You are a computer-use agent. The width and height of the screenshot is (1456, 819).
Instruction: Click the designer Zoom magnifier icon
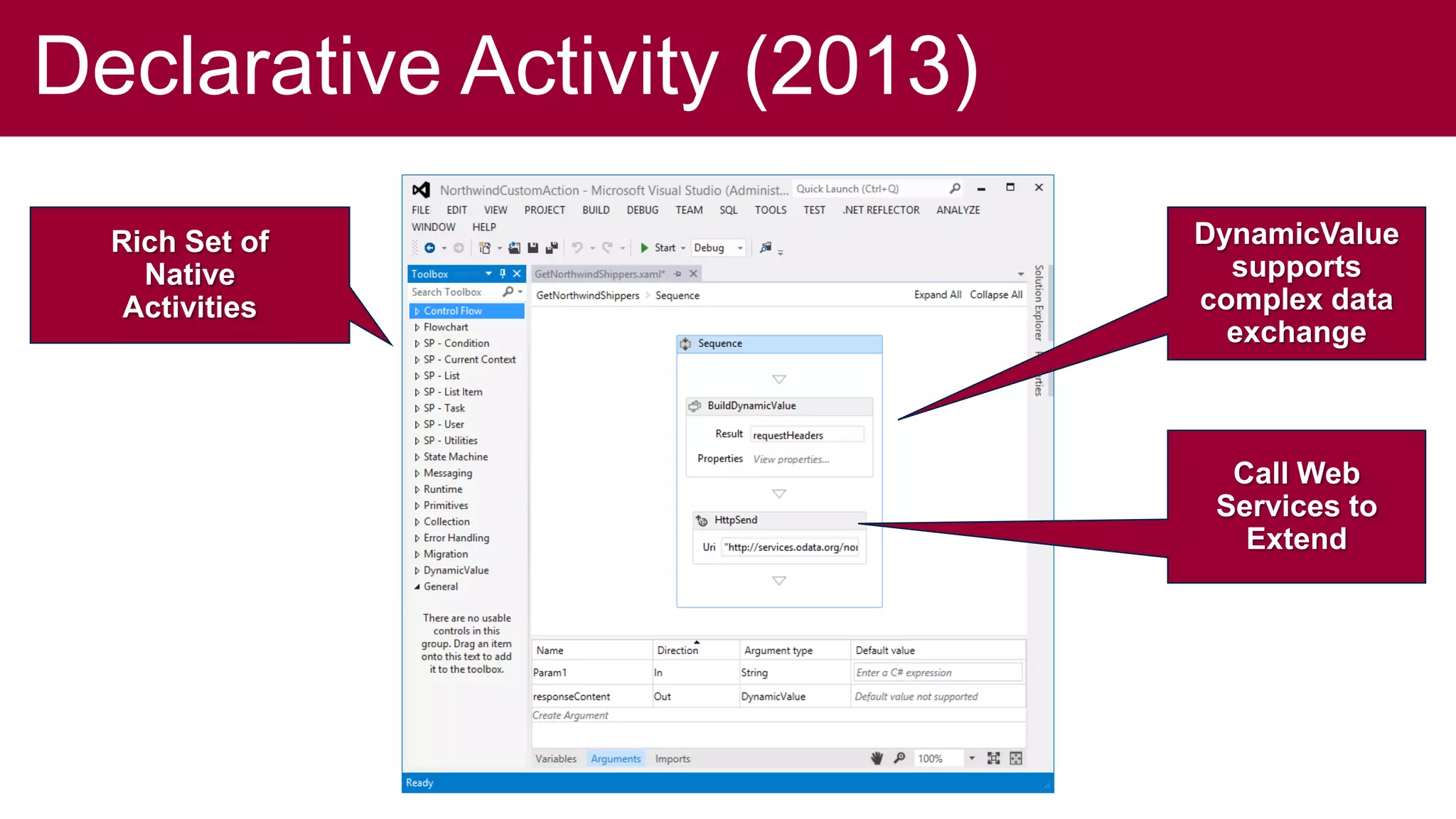pyautogui.click(x=899, y=758)
